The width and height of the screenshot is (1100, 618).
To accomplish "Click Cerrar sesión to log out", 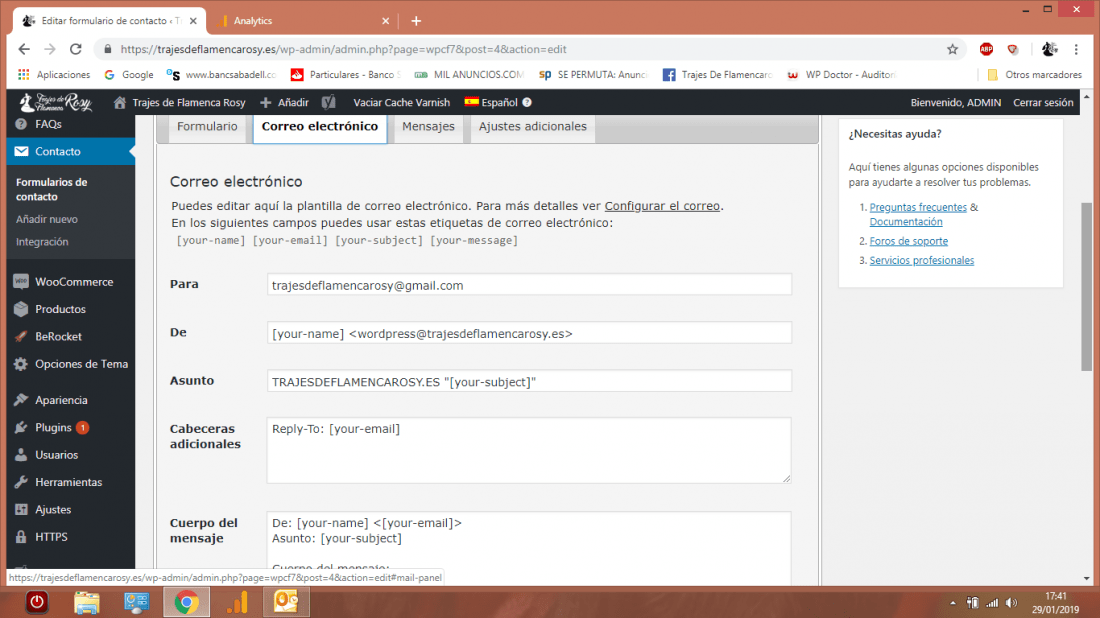I will [x=1042, y=102].
